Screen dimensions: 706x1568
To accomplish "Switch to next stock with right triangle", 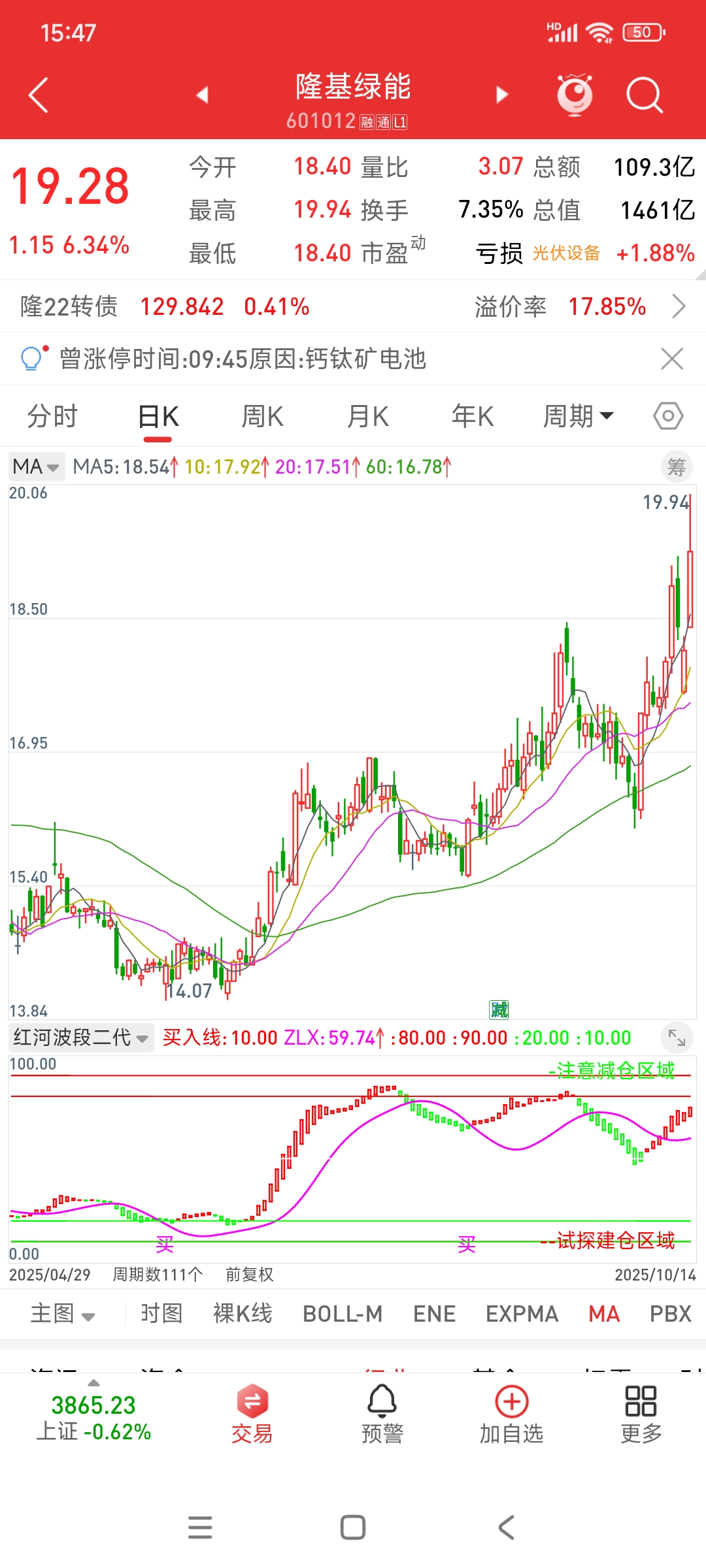I will (x=502, y=95).
